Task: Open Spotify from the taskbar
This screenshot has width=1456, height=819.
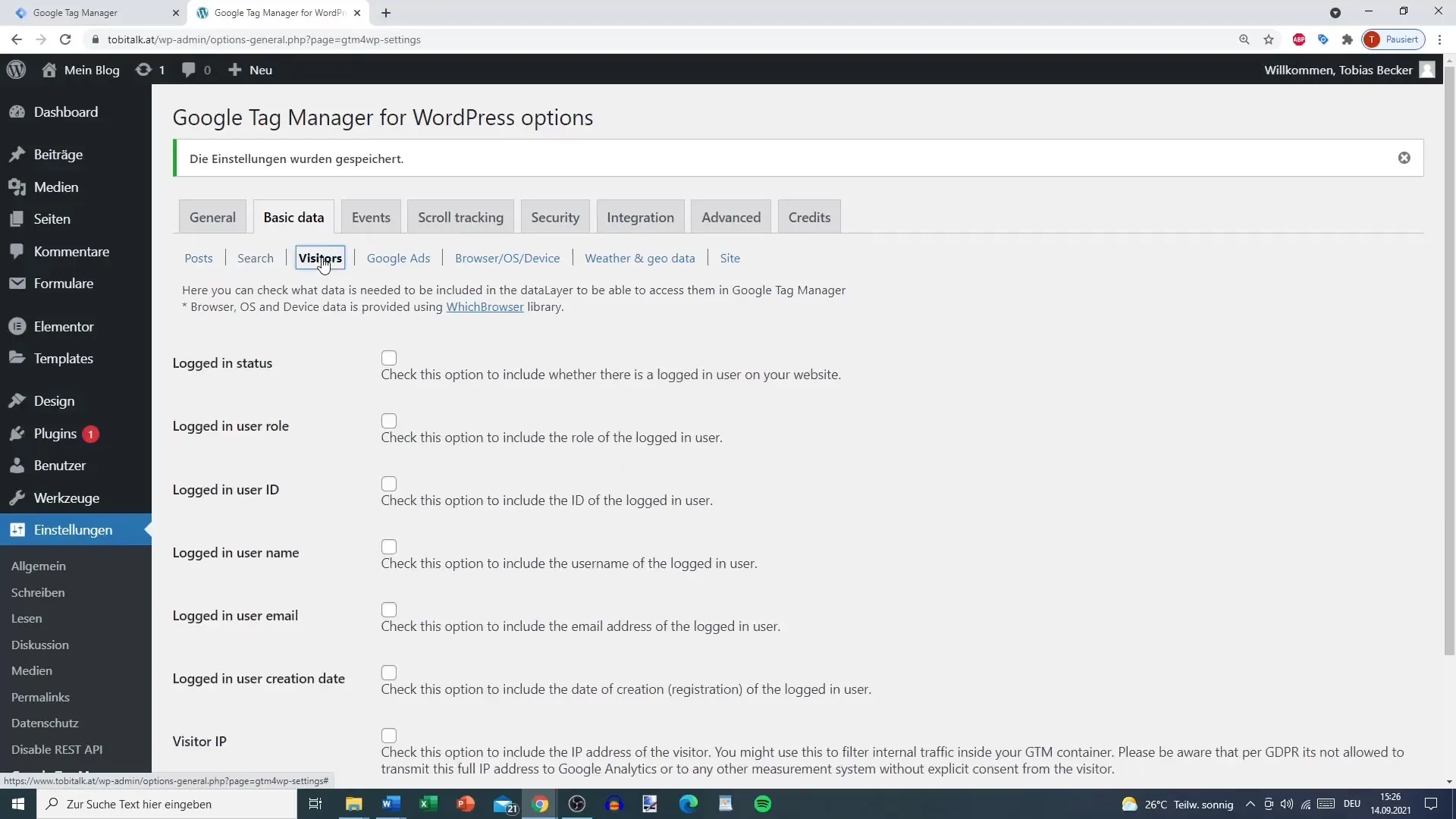Action: [763, 804]
